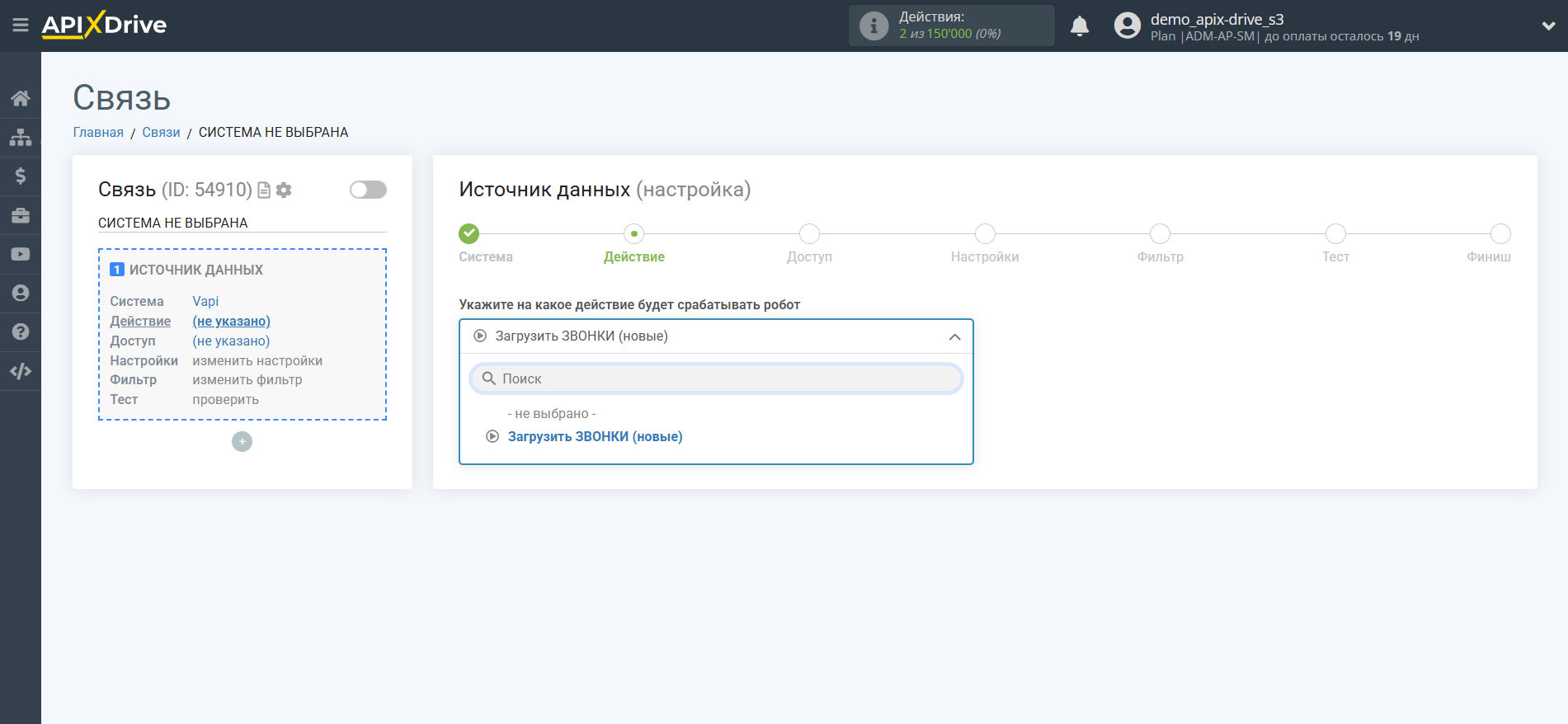Select the 'Действие' step in wizard

(634, 256)
